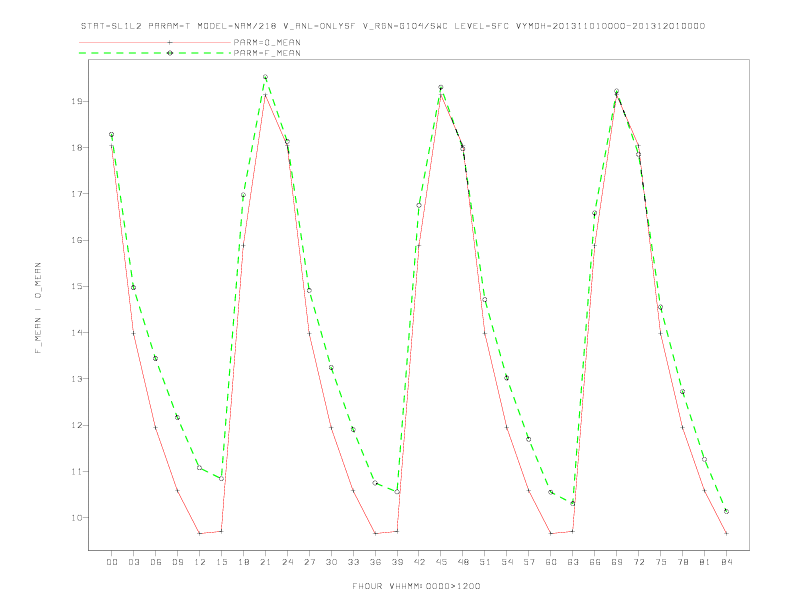Click x-axis tick label 45
Screen dimensions: 792x612
coord(441,562)
